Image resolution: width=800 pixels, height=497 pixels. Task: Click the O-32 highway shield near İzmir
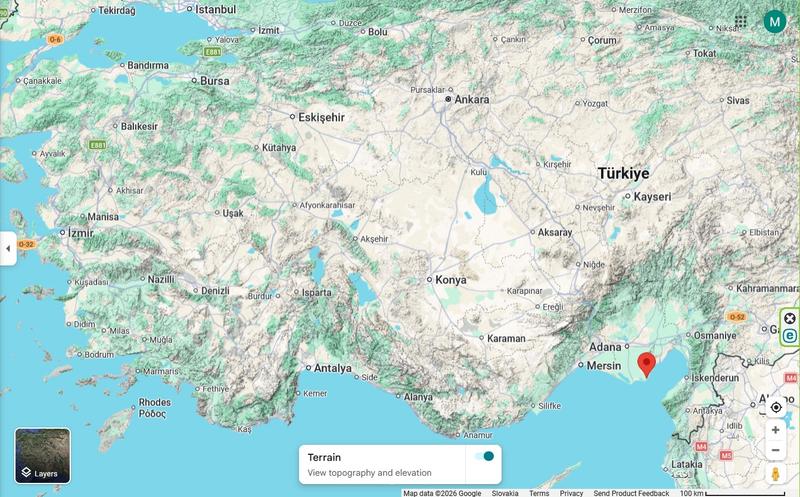coord(26,244)
